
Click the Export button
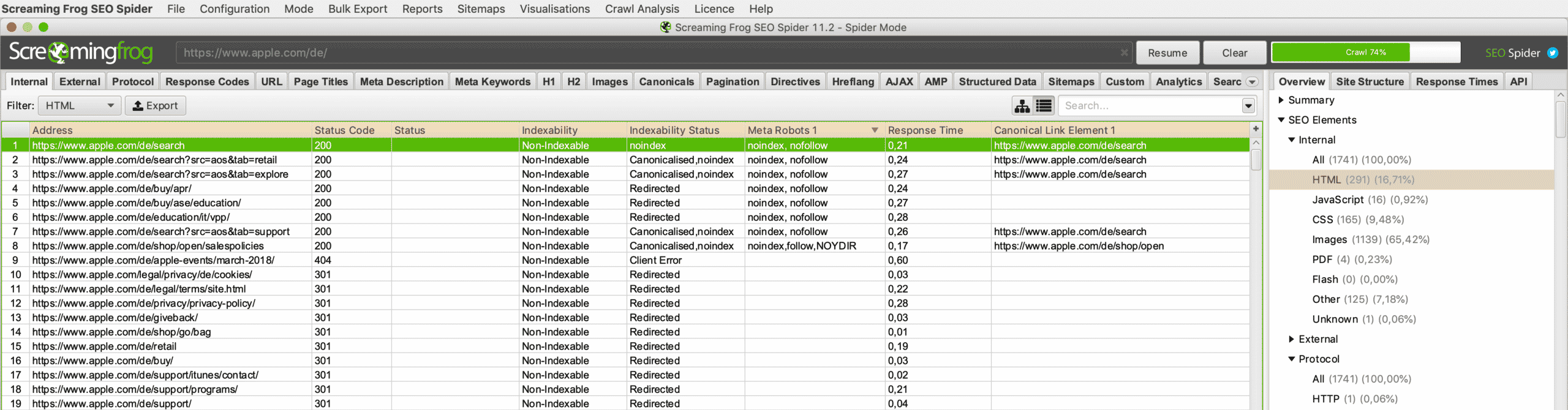coord(156,106)
